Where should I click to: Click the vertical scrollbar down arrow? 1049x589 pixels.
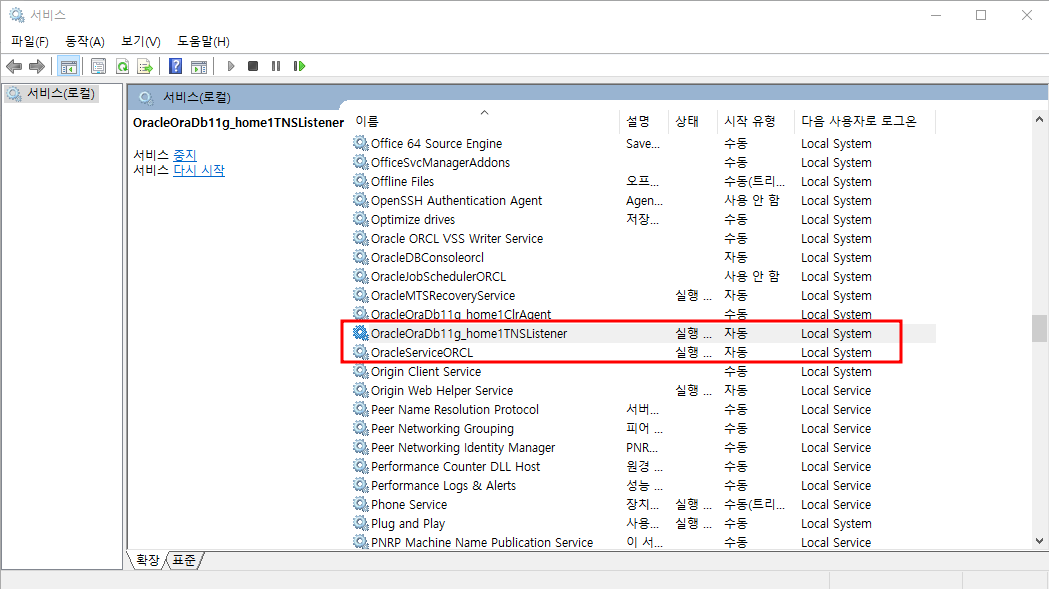coord(1039,541)
